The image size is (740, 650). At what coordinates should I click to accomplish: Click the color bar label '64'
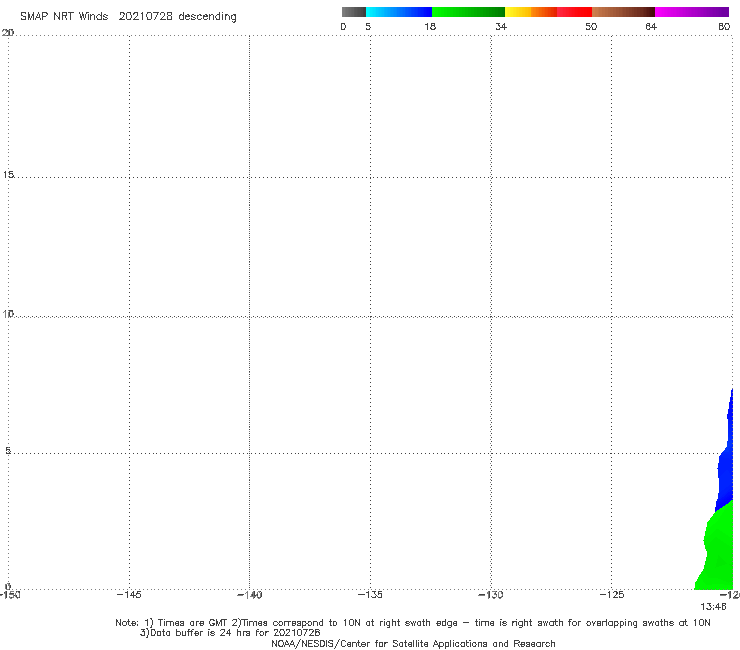[651, 26]
